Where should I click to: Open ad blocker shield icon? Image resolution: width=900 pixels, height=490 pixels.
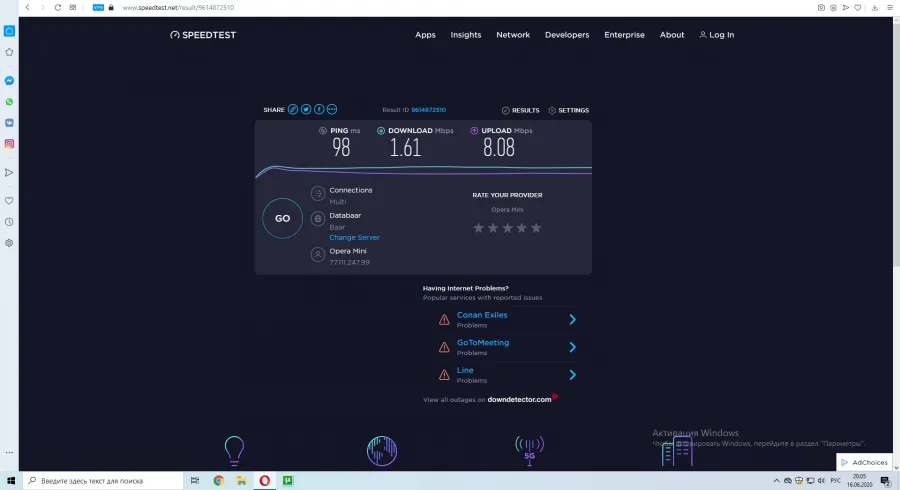[833, 7]
